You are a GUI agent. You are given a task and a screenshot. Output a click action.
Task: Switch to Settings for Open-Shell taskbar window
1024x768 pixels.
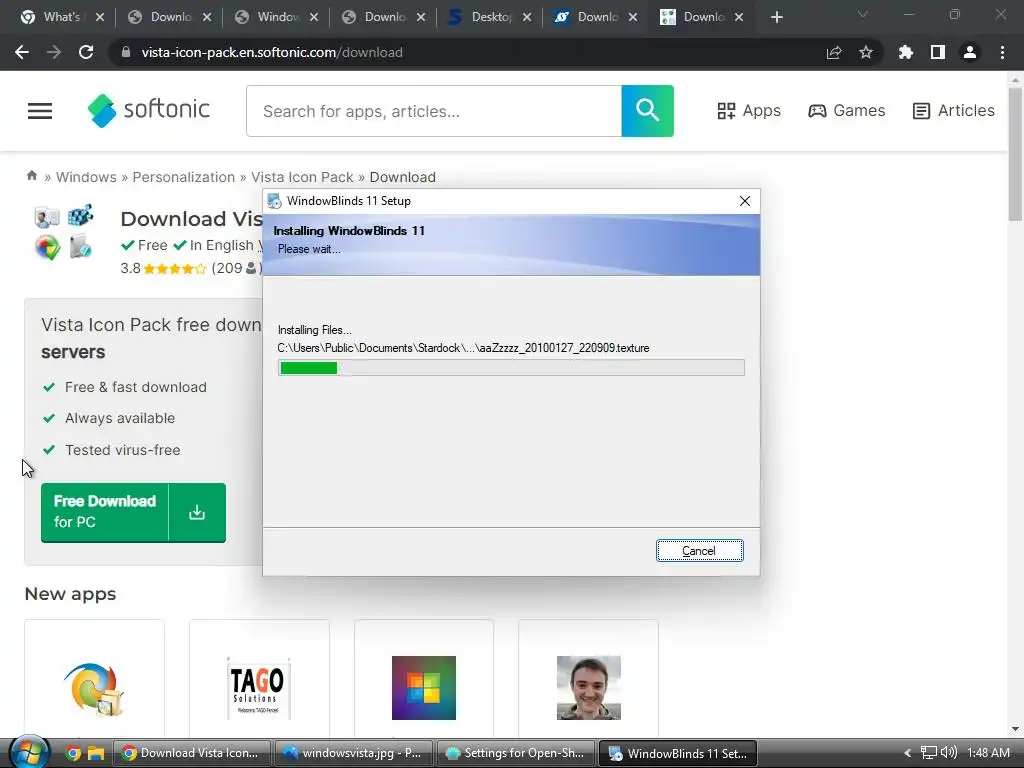click(515, 753)
